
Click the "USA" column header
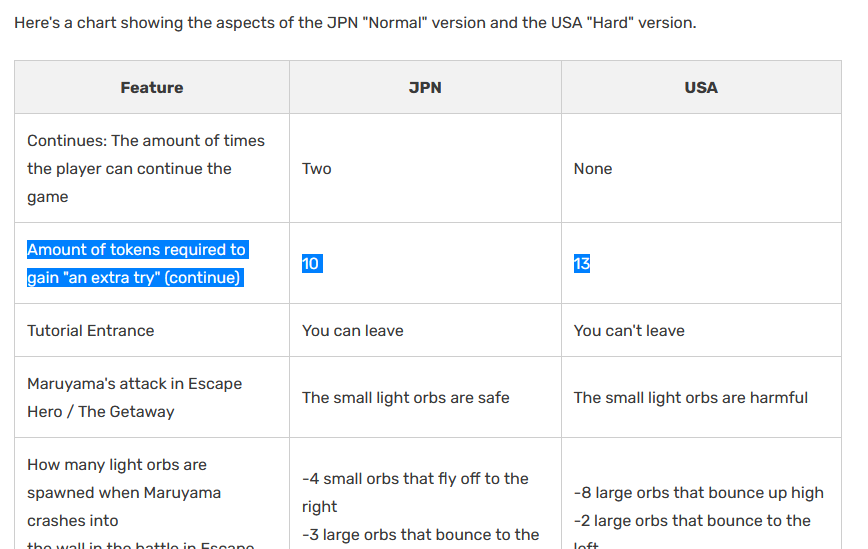click(x=701, y=87)
